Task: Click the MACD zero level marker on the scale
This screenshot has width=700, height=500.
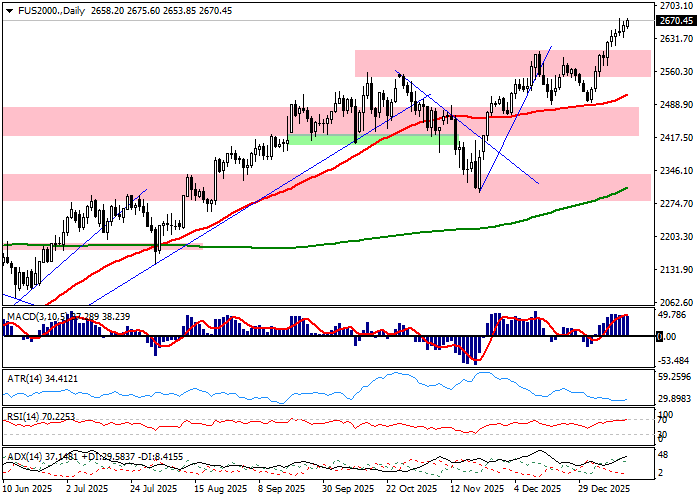Action: click(x=659, y=337)
